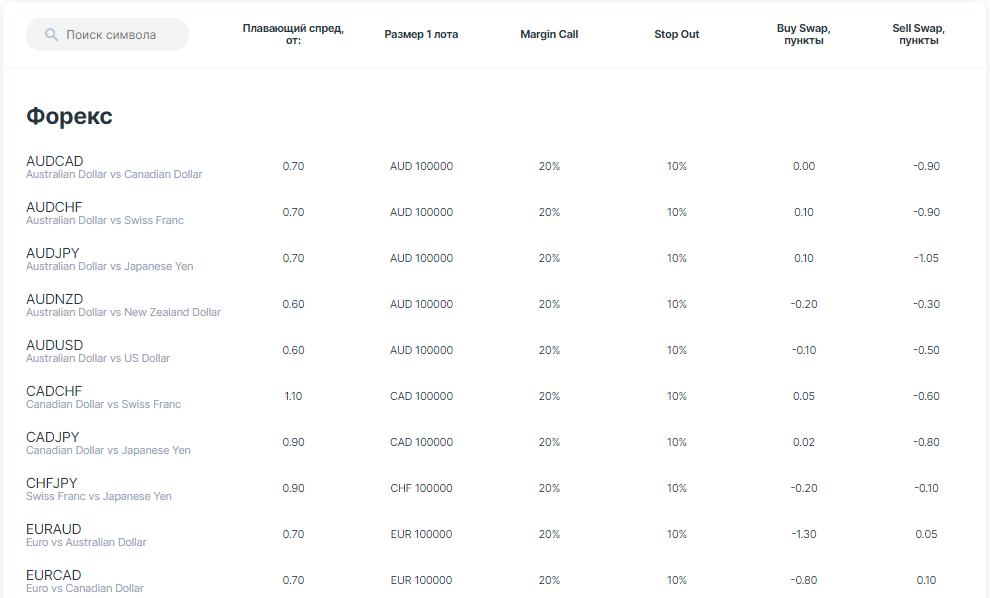The width and height of the screenshot is (990, 598).
Task: Select the EURAUD symbol row
Action: pyautogui.click(x=54, y=529)
